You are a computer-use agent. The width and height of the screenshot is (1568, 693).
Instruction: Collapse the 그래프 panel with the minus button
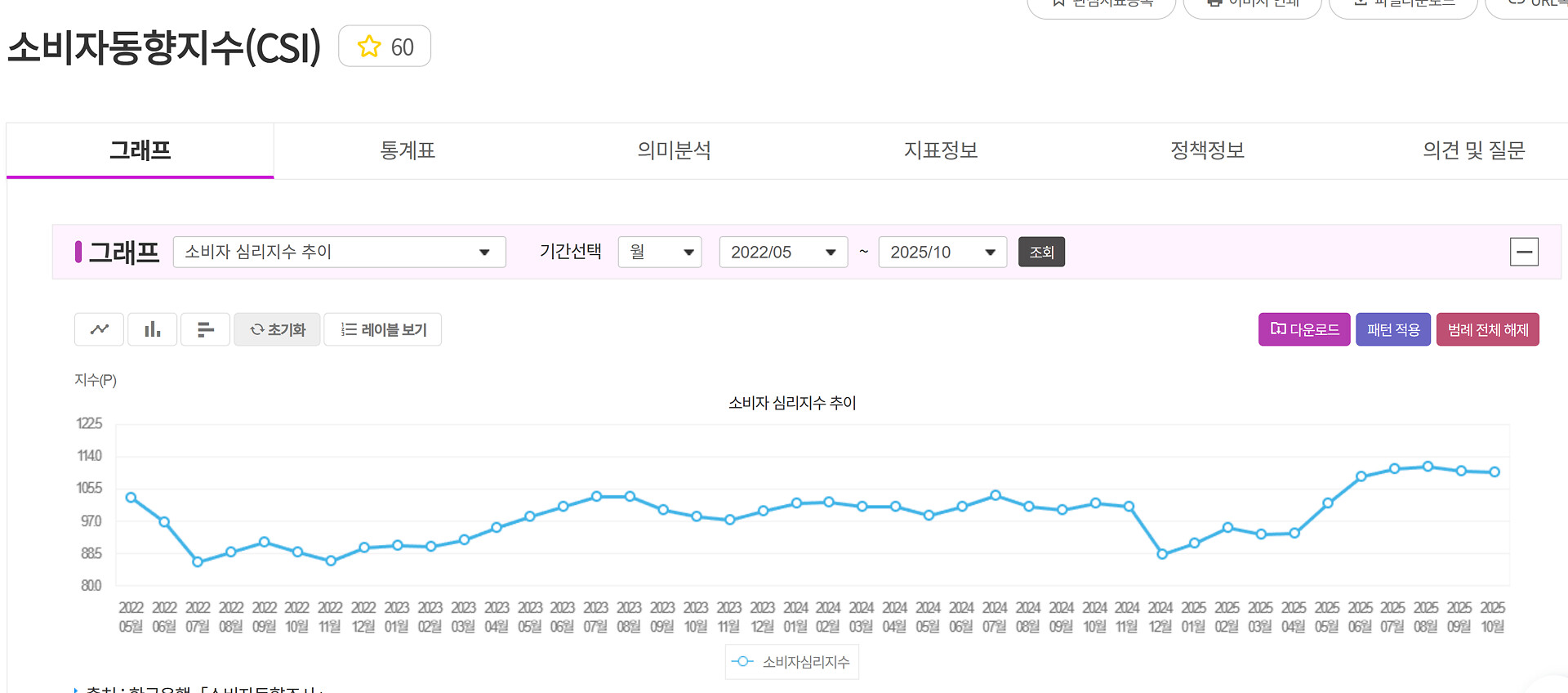[x=1524, y=252]
